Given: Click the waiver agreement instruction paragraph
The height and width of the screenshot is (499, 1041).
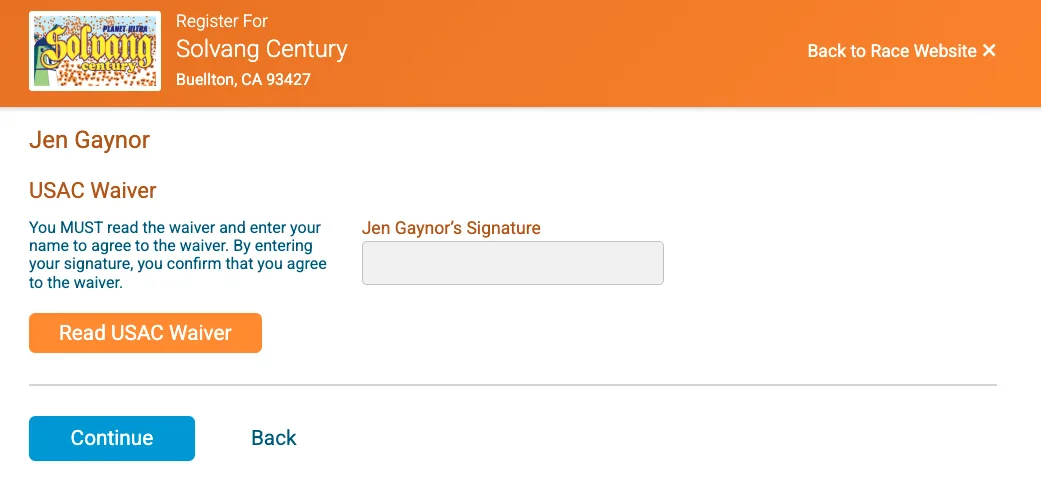Looking at the screenshot, I should tap(178, 256).
